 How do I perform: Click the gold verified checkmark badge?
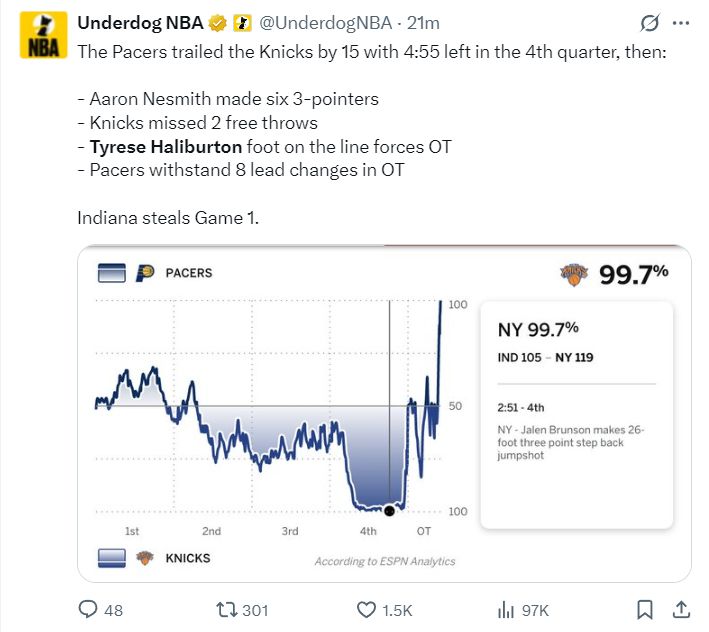tap(217, 23)
